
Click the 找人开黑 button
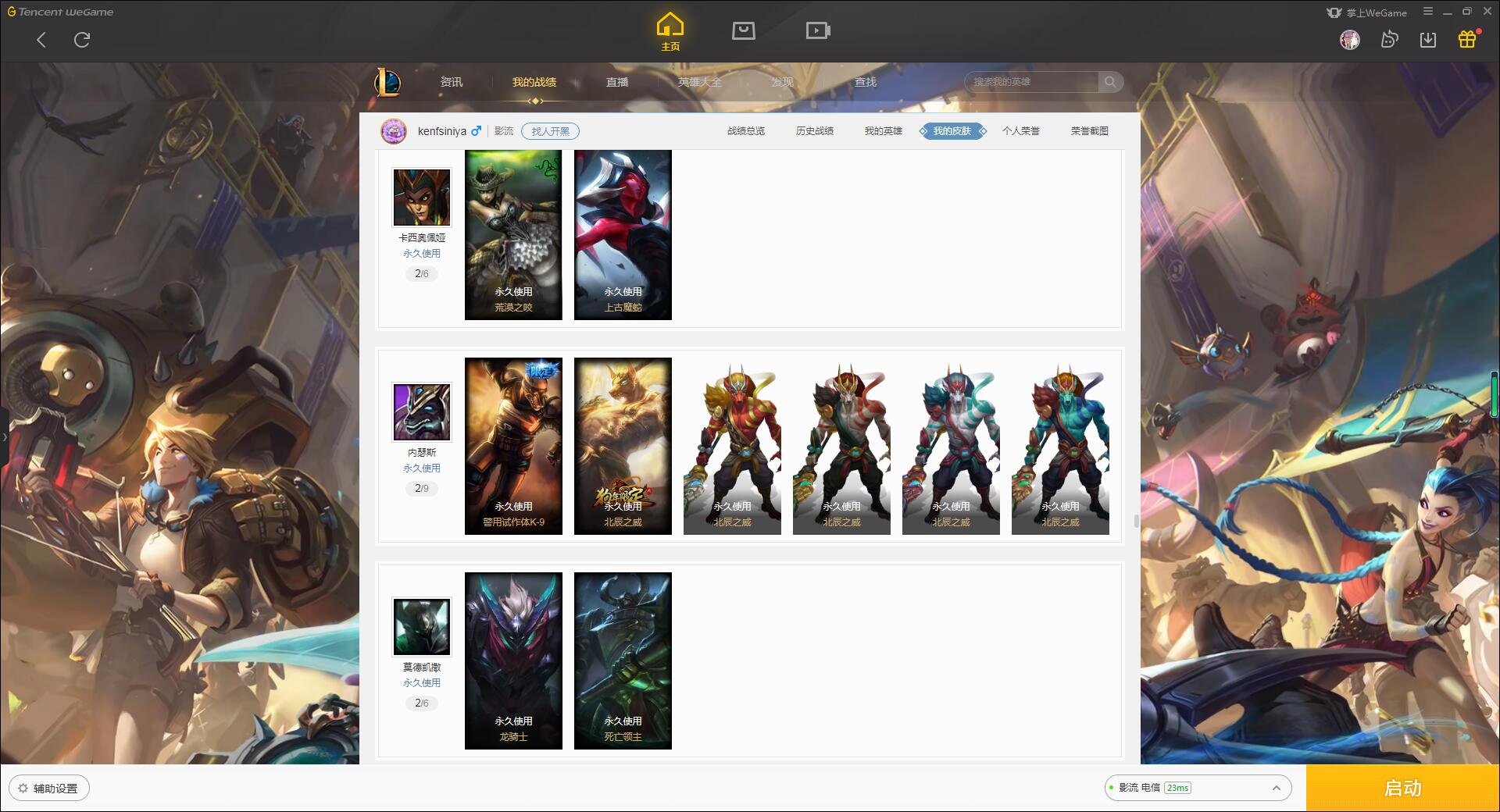tap(551, 131)
